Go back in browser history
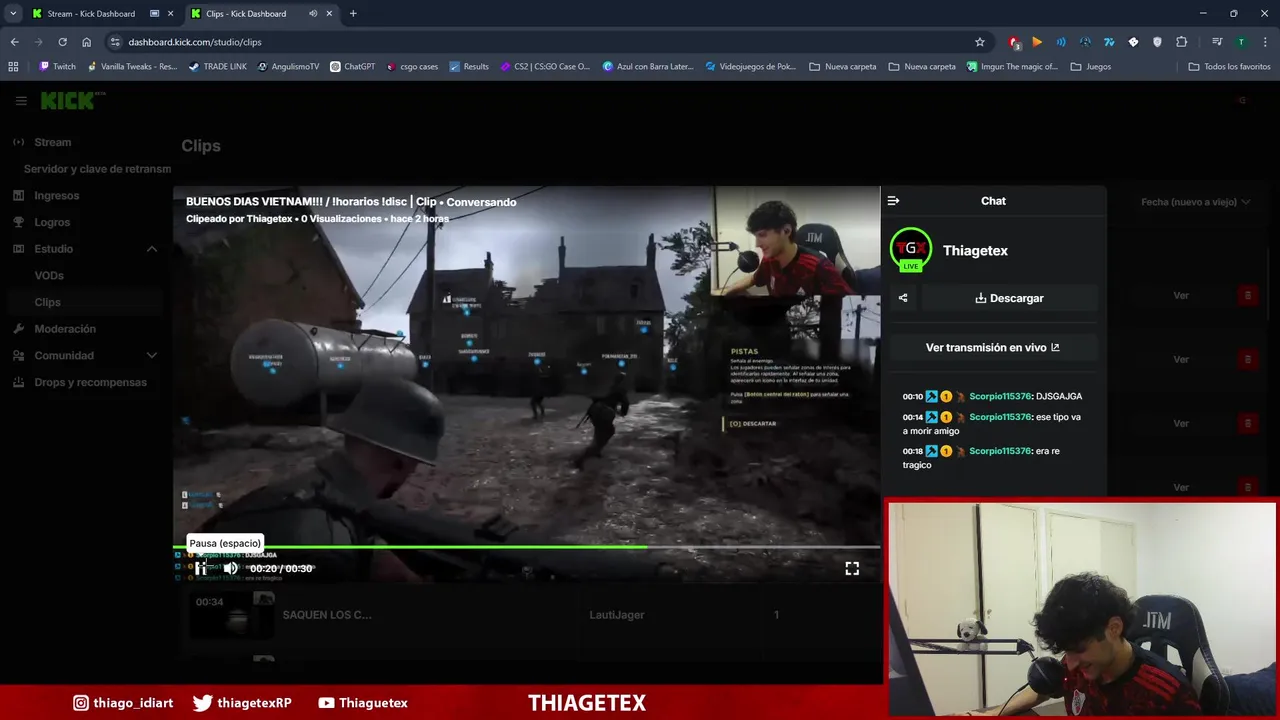The width and height of the screenshot is (1280, 720). 14,42
